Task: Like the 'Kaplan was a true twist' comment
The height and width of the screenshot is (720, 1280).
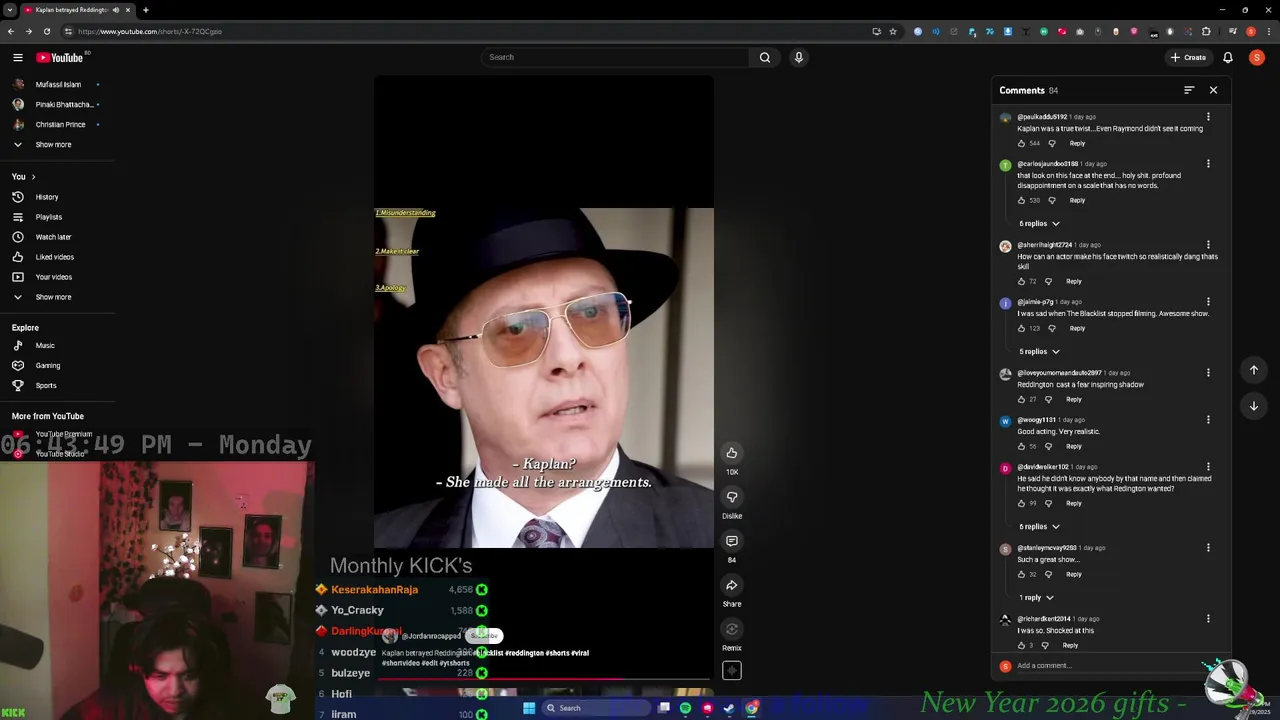Action: (x=1021, y=143)
